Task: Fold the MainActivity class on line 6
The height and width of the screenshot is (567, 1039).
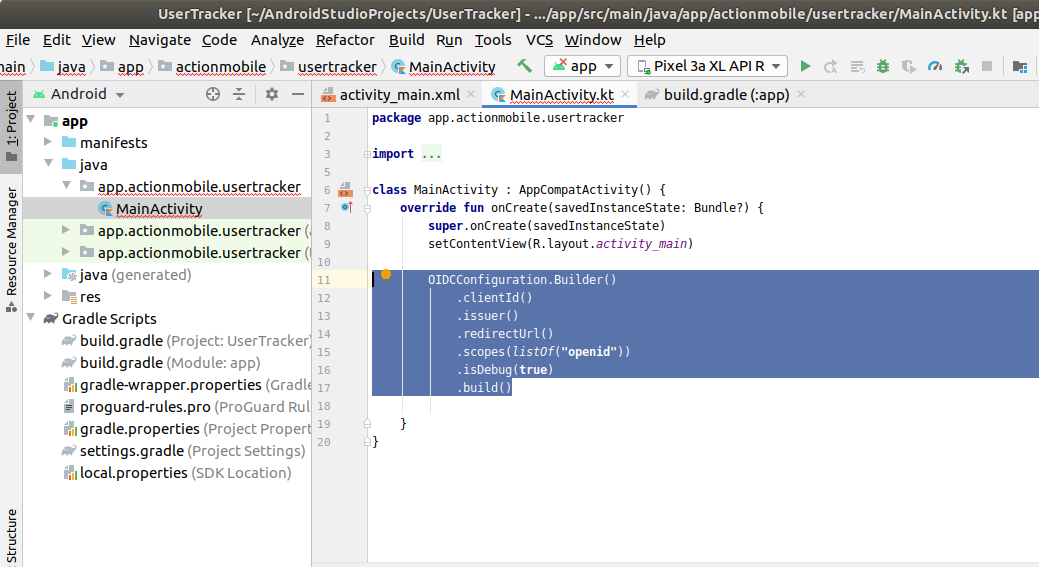Action: click(367, 190)
